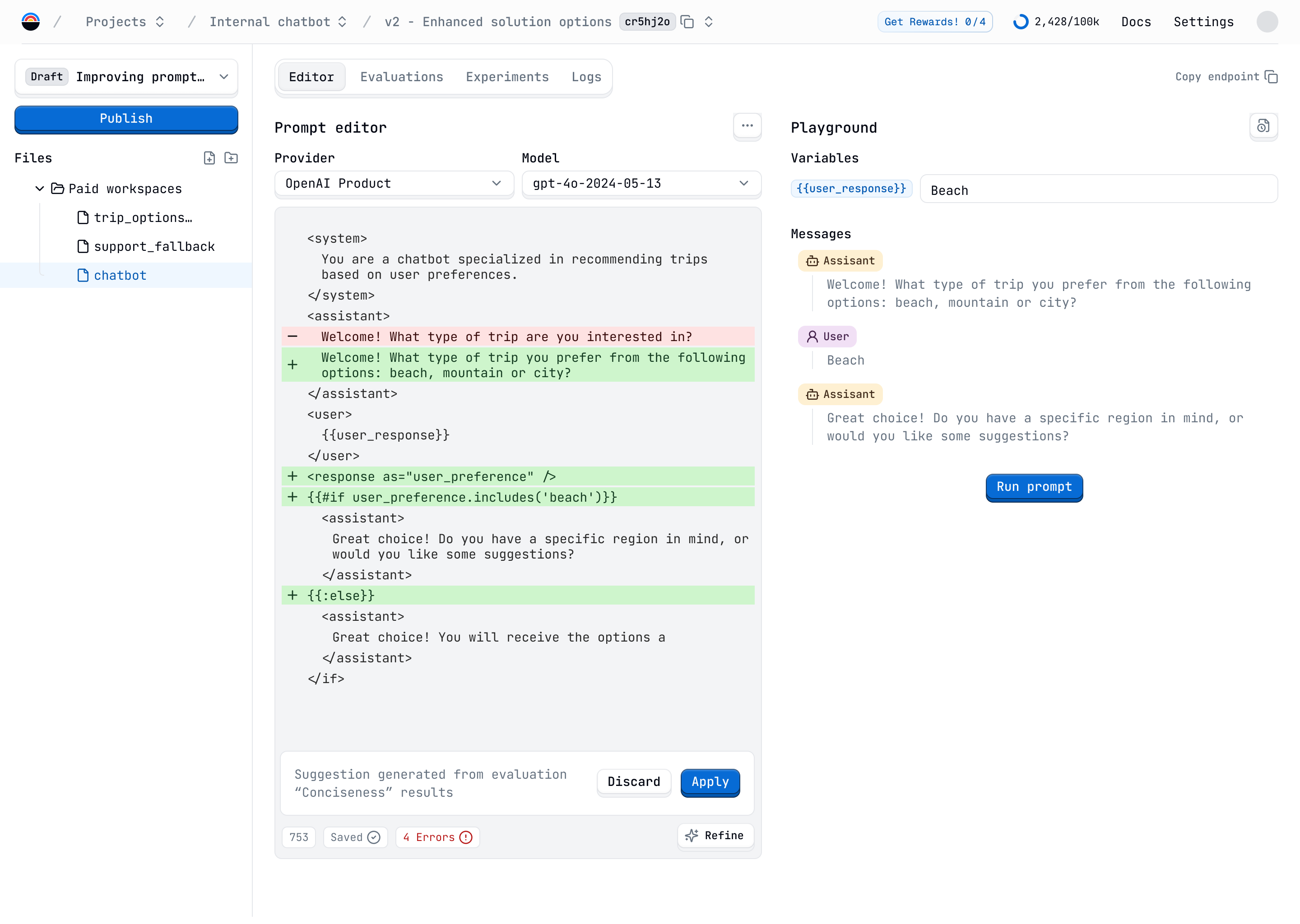The width and height of the screenshot is (1300, 924).
Task: Copy the cr5hj2o version ID
Action: [x=687, y=22]
